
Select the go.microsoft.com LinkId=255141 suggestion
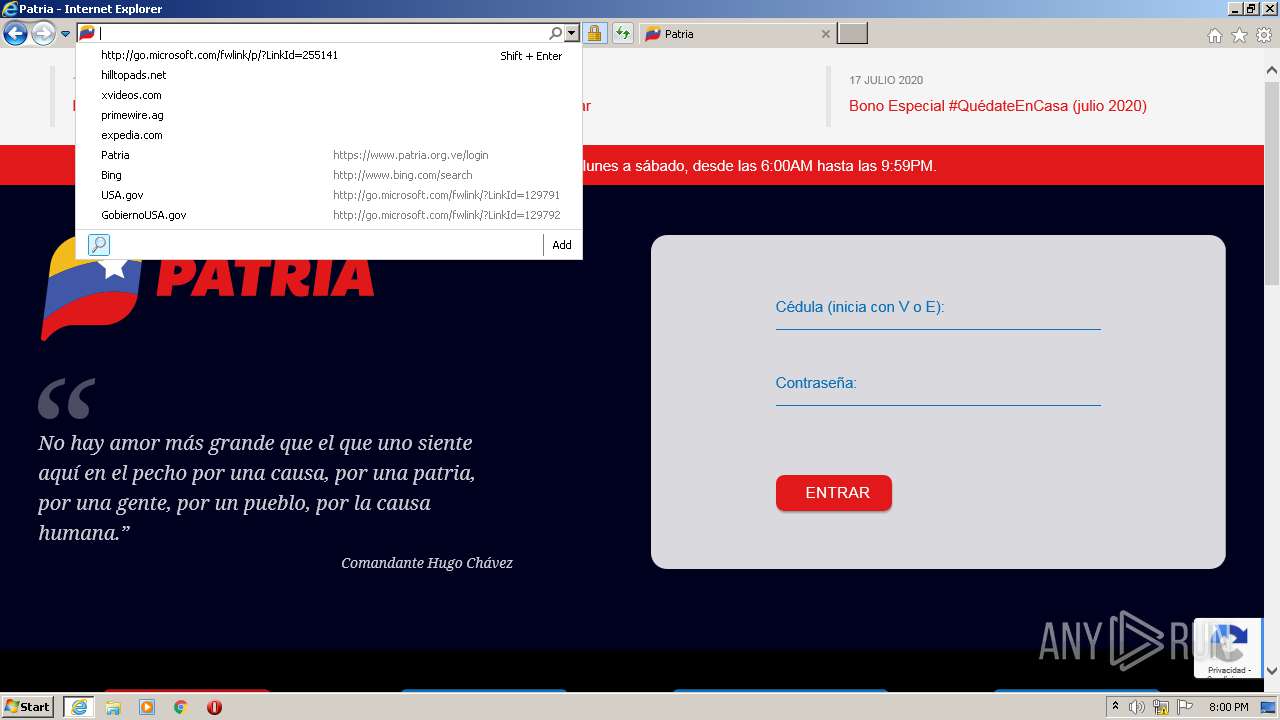pyautogui.click(x=329, y=55)
